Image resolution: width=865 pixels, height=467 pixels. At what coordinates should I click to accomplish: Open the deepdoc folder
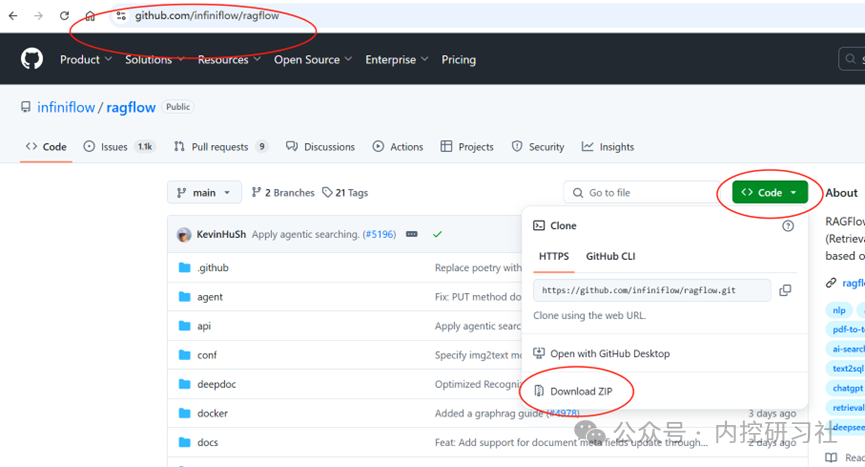[217, 384]
